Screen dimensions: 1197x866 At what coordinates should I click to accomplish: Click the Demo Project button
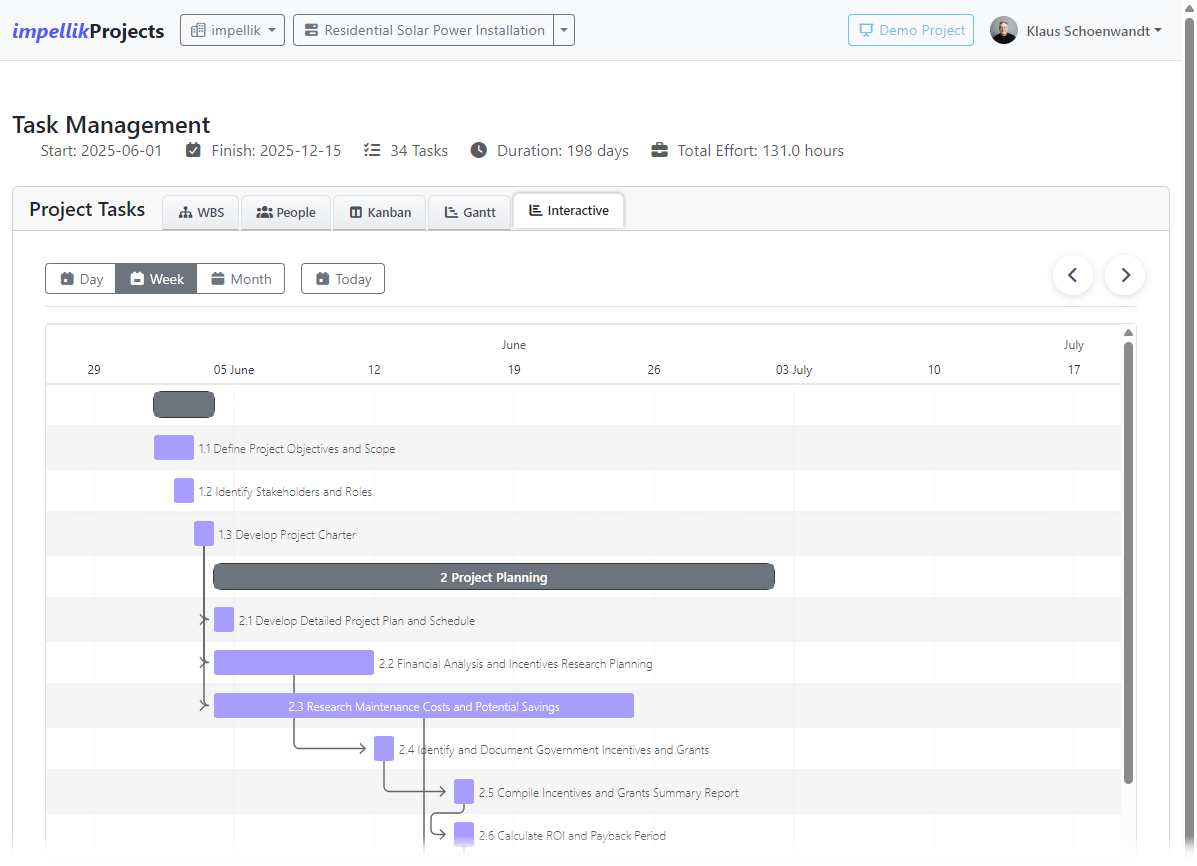pyautogui.click(x=911, y=31)
